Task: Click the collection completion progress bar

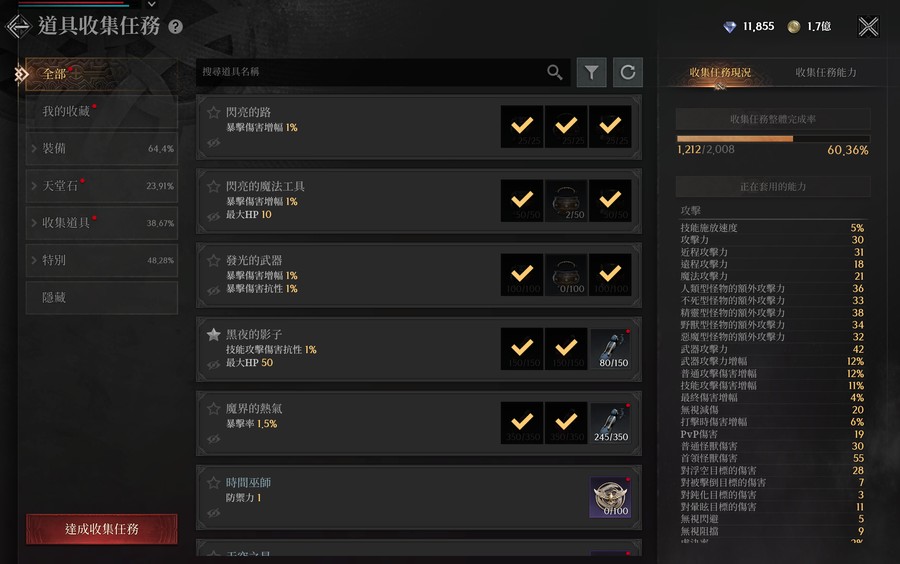Action: tap(773, 139)
